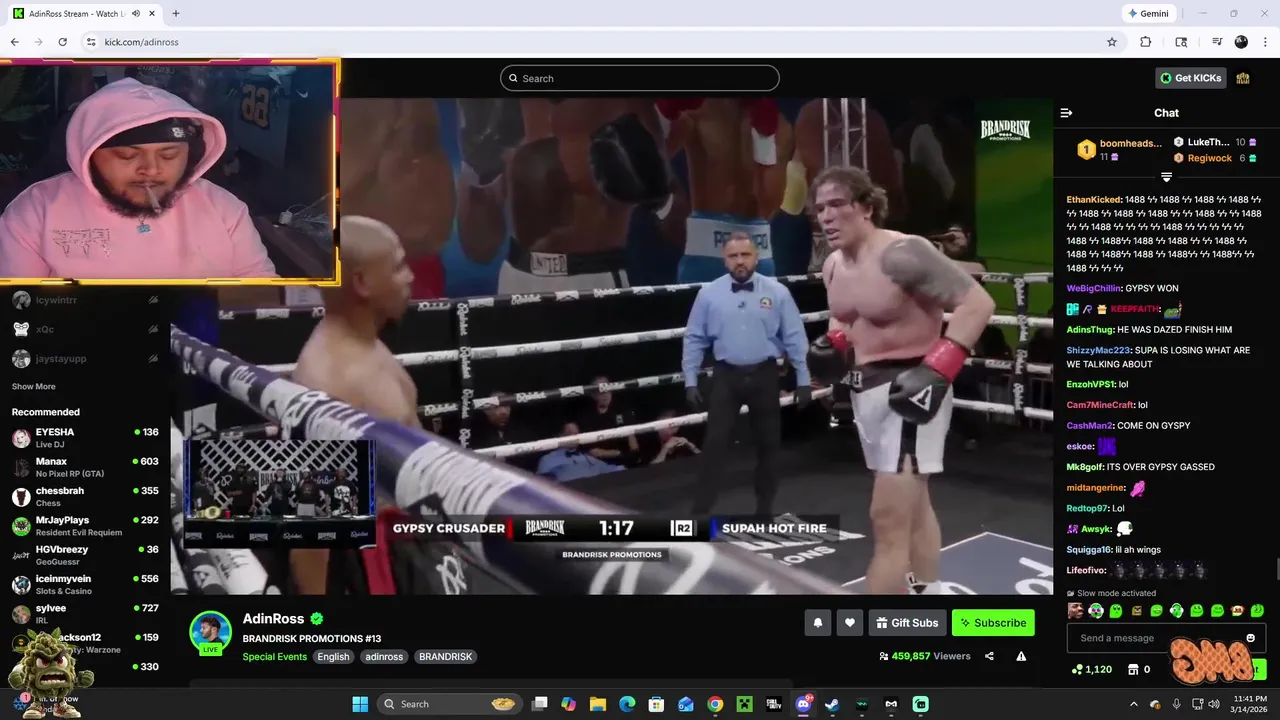Open sylvee recommended channel

click(85, 614)
